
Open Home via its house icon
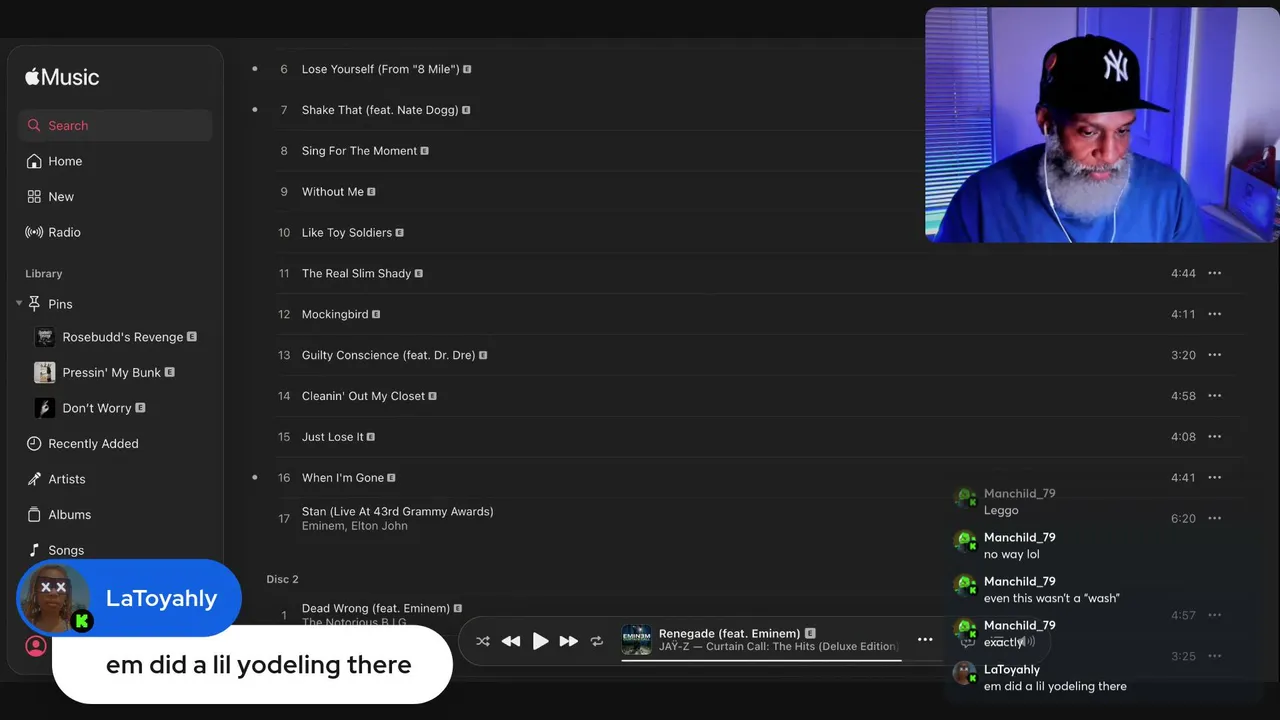(34, 161)
